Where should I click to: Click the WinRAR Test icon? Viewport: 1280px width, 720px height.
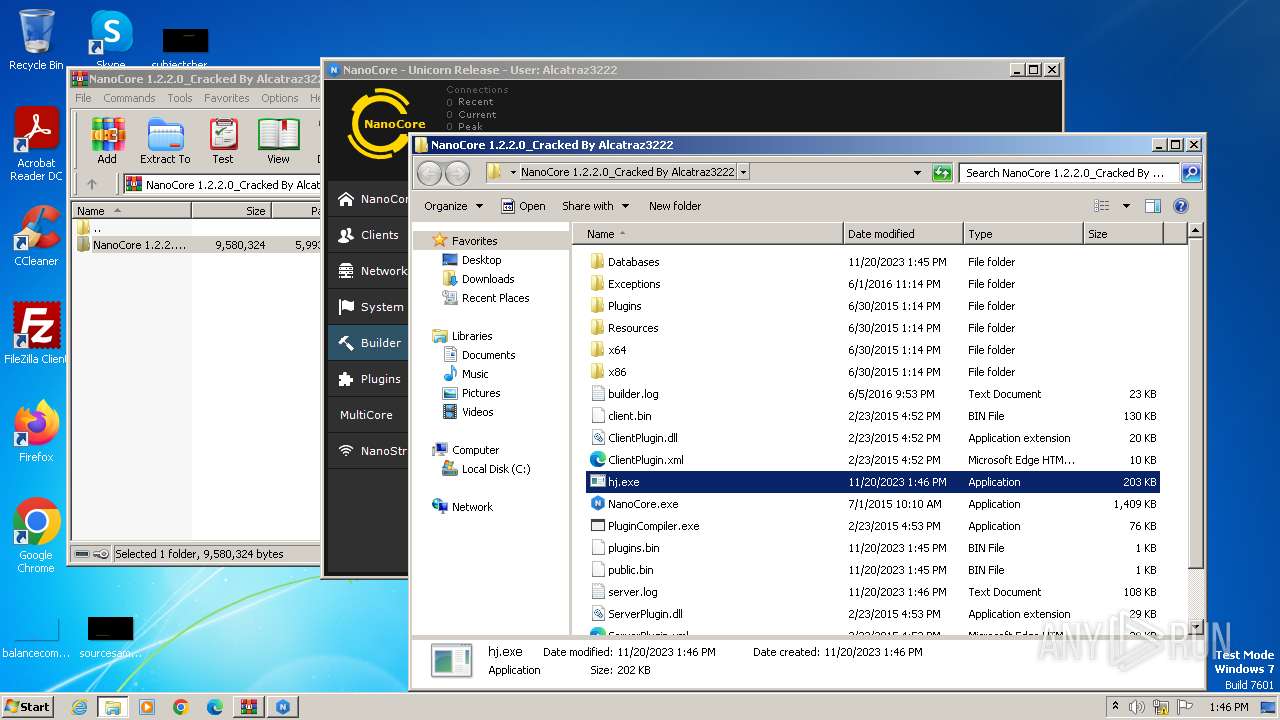pos(223,140)
